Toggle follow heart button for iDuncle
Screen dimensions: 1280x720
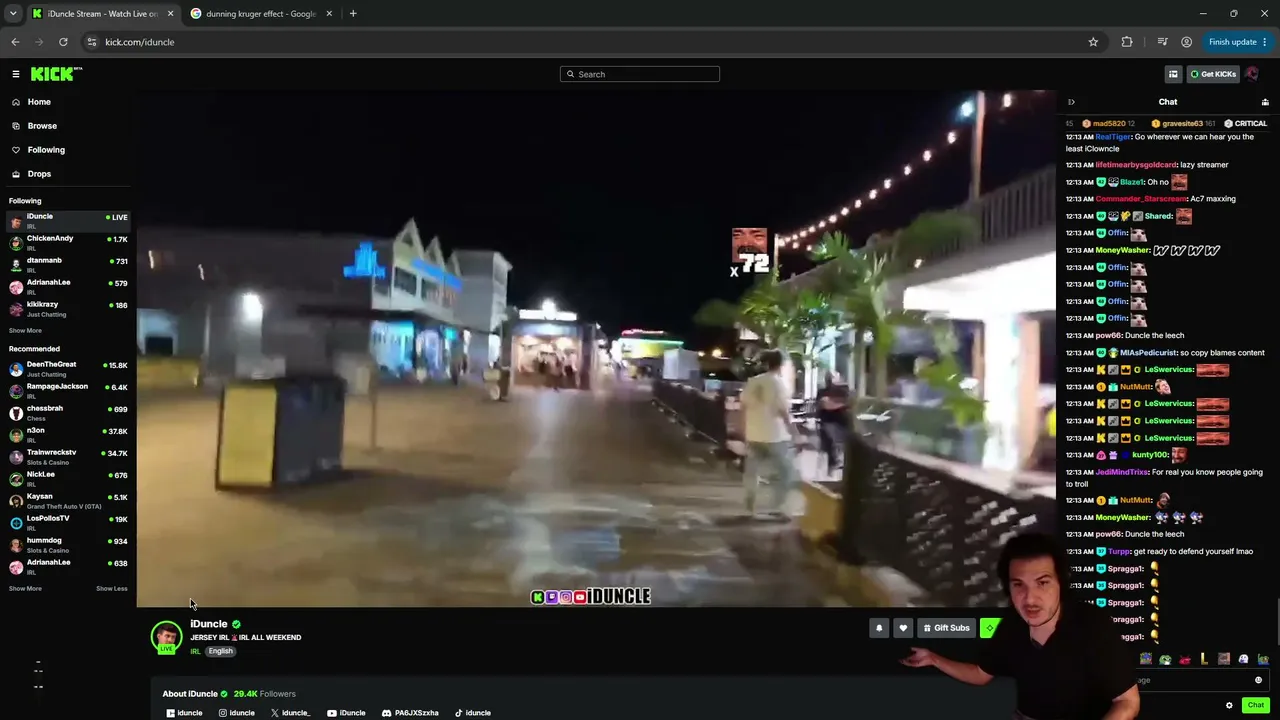click(903, 628)
